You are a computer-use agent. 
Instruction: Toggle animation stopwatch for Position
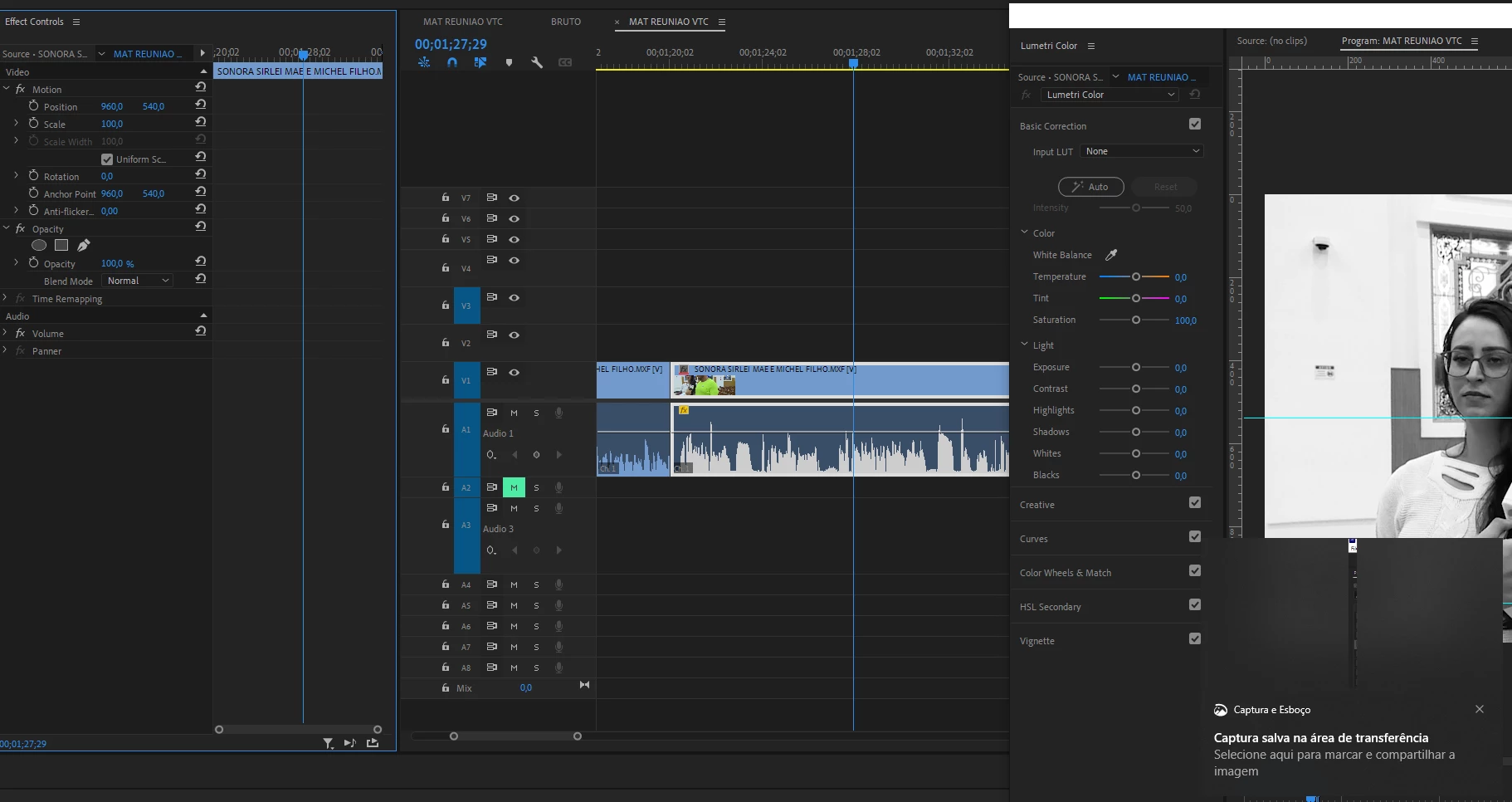(x=34, y=106)
